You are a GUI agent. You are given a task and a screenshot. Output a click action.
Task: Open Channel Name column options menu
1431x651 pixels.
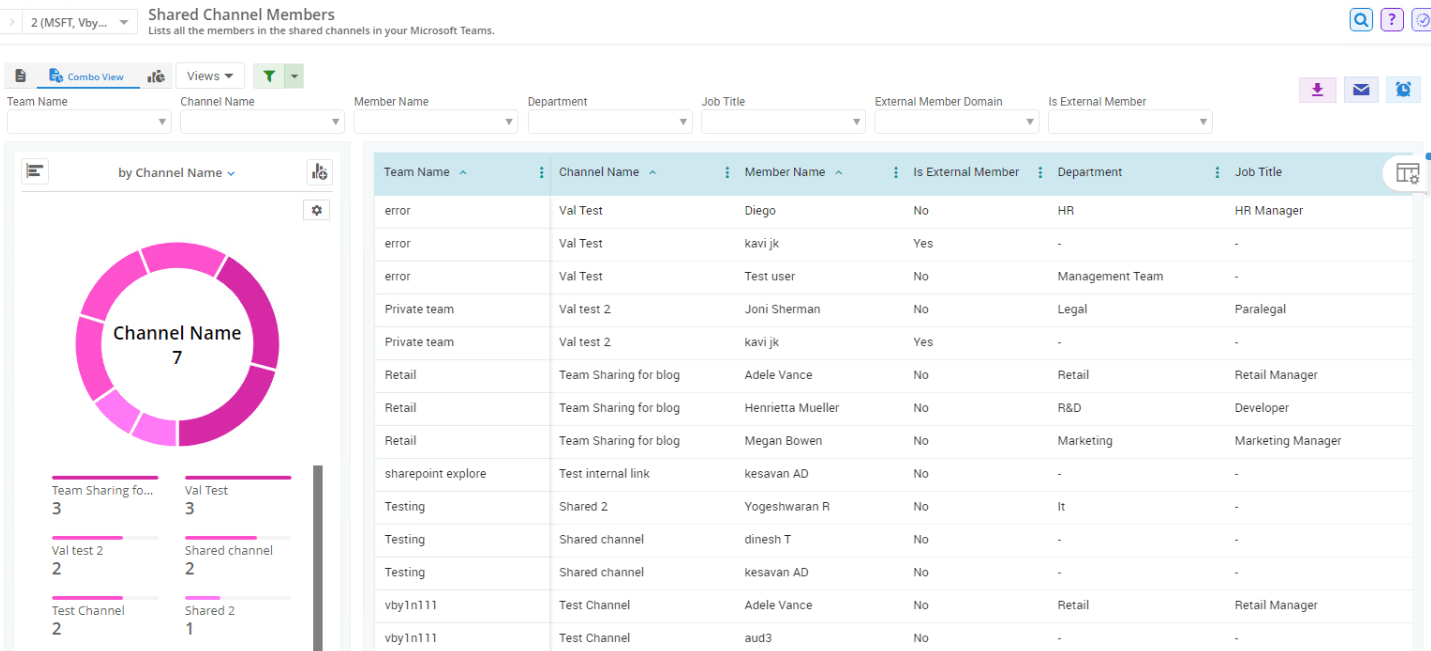tap(727, 172)
